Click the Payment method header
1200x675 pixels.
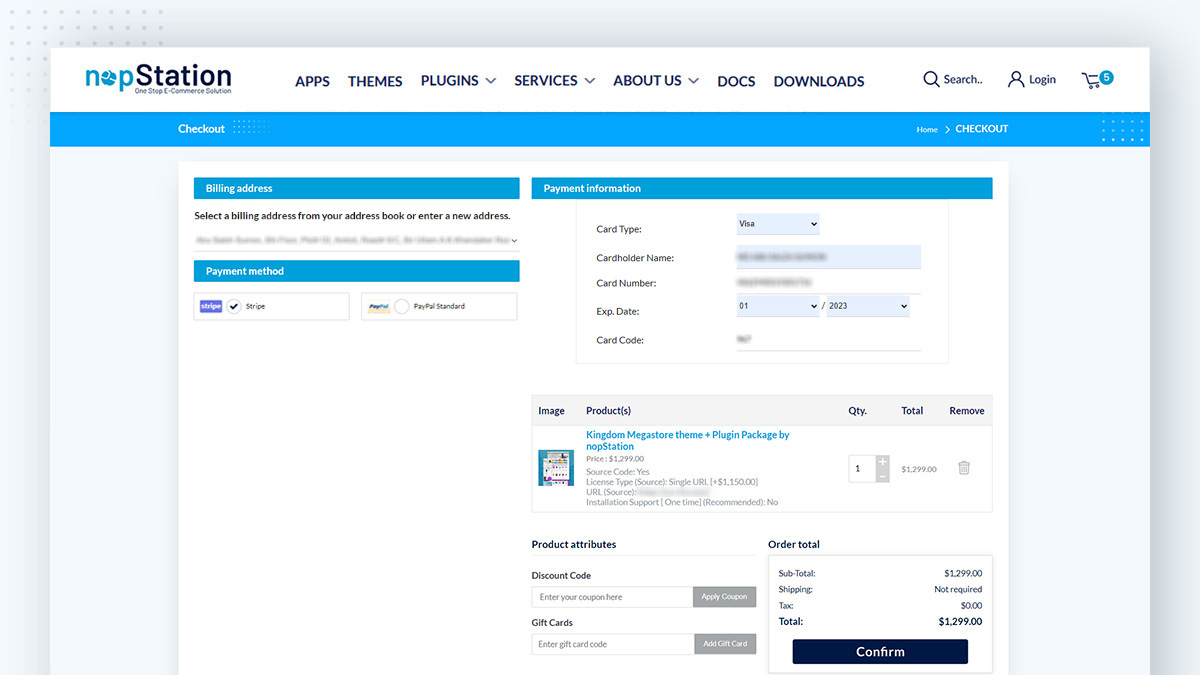point(357,271)
